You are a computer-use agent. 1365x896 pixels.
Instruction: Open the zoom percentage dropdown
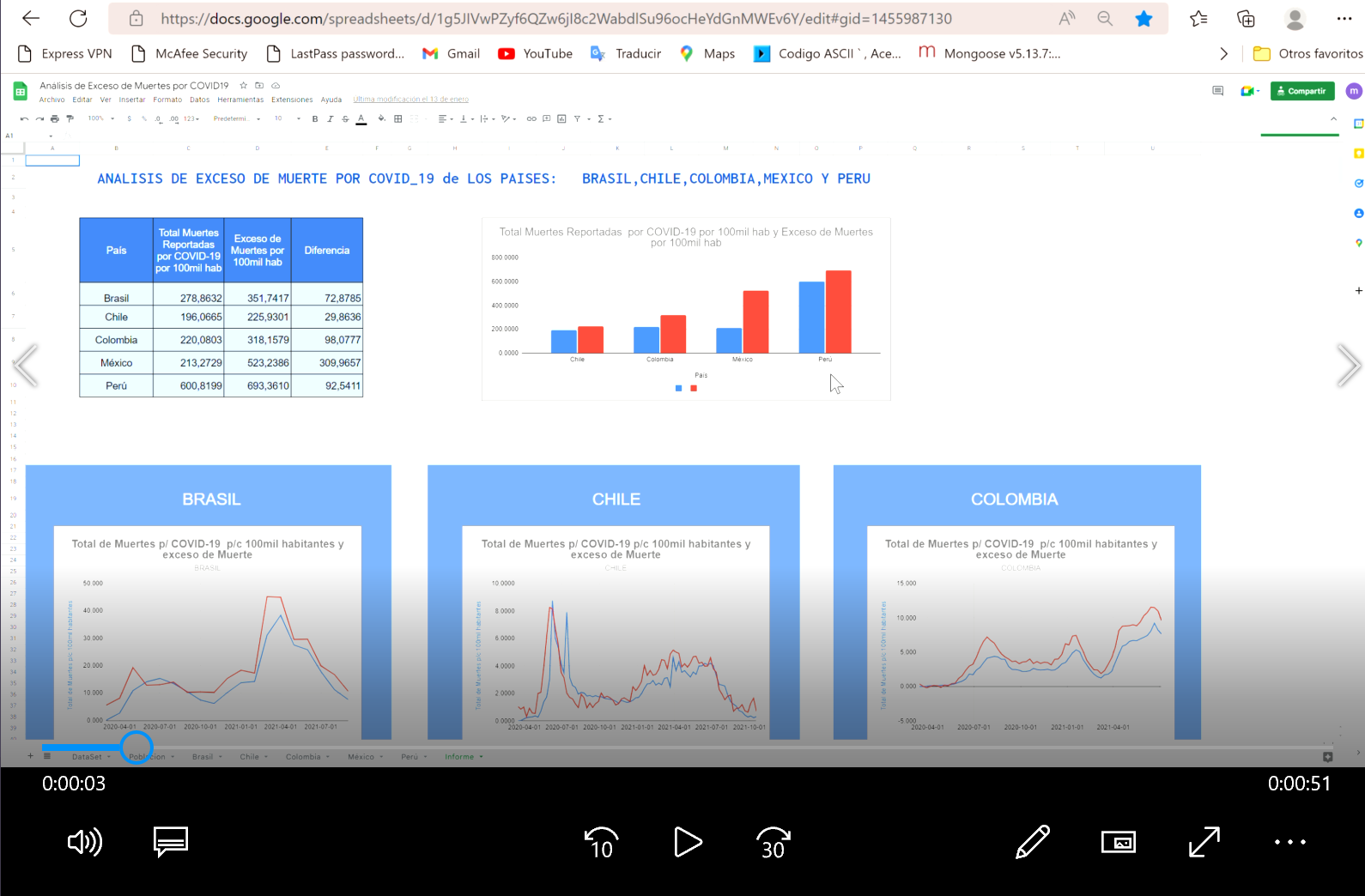pyautogui.click(x=100, y=118)
